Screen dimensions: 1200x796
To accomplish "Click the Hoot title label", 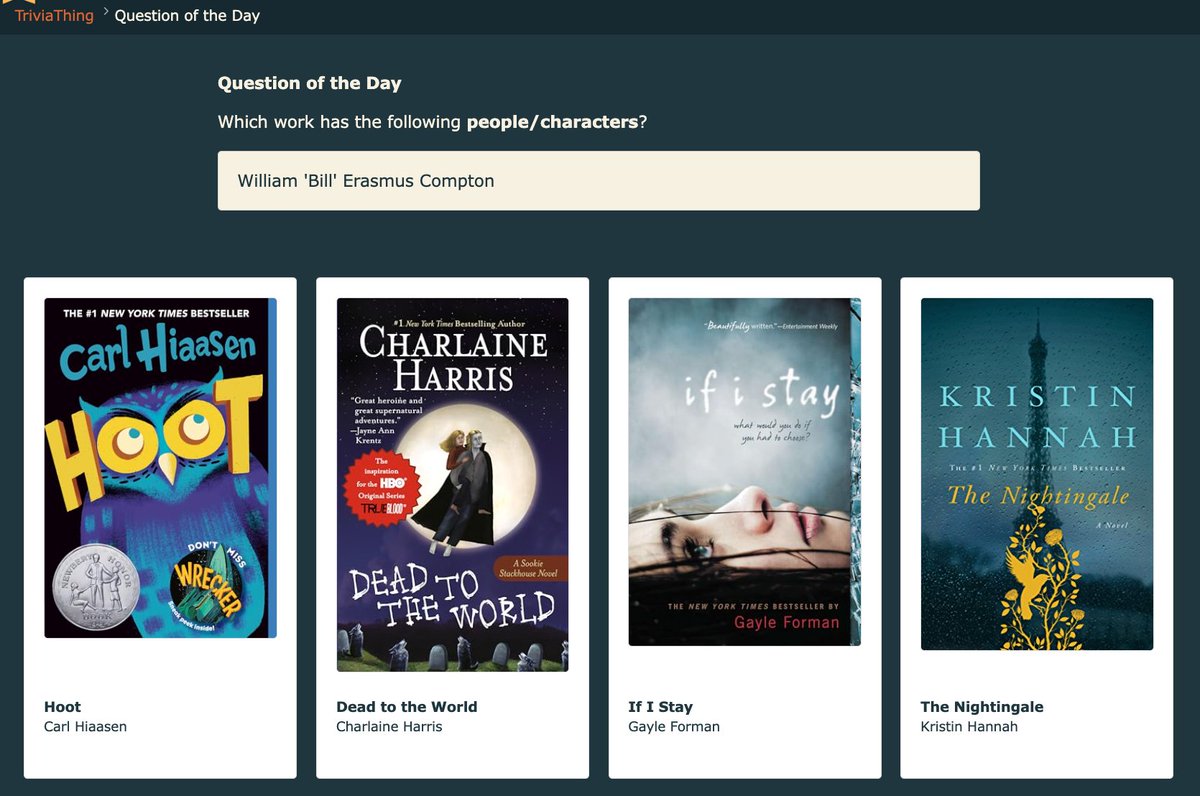I will click(62, 706).
